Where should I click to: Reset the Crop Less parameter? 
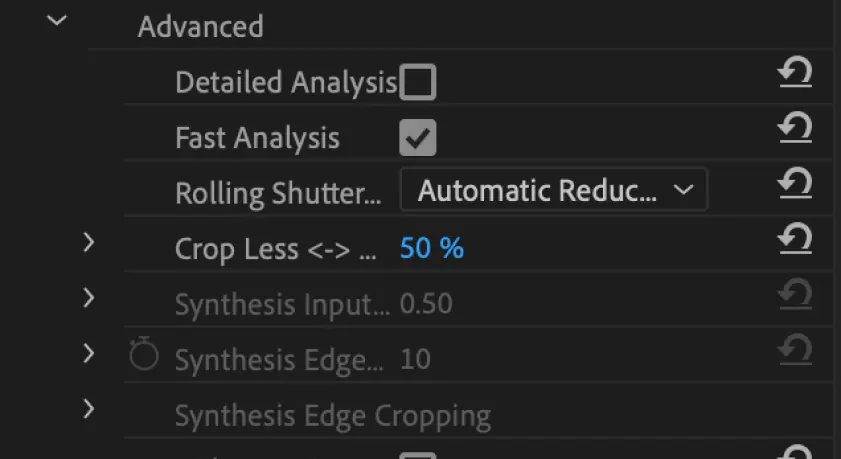(795, 239)
